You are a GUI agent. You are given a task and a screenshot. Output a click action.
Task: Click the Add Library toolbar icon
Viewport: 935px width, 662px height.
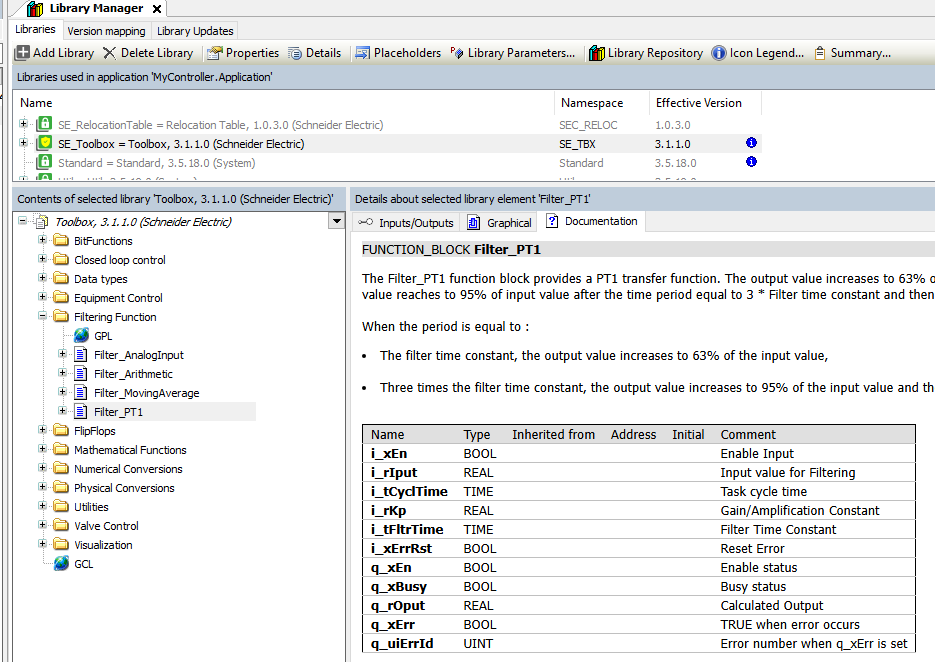click(x=22, y=53)
